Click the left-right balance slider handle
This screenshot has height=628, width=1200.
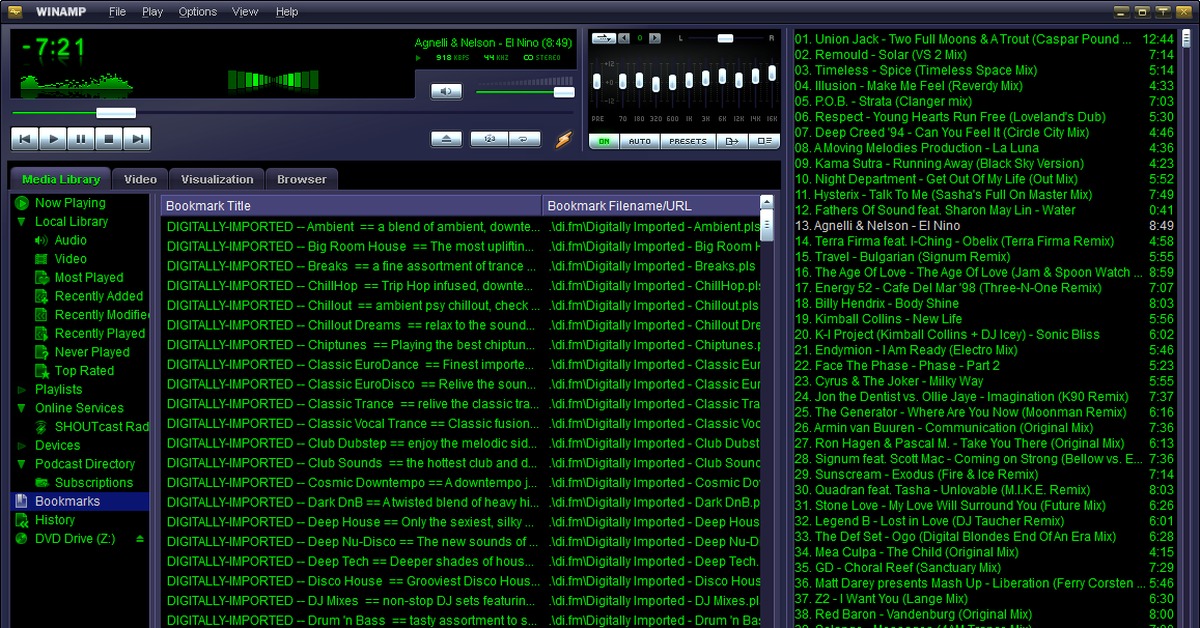click(x=727, y=38)
